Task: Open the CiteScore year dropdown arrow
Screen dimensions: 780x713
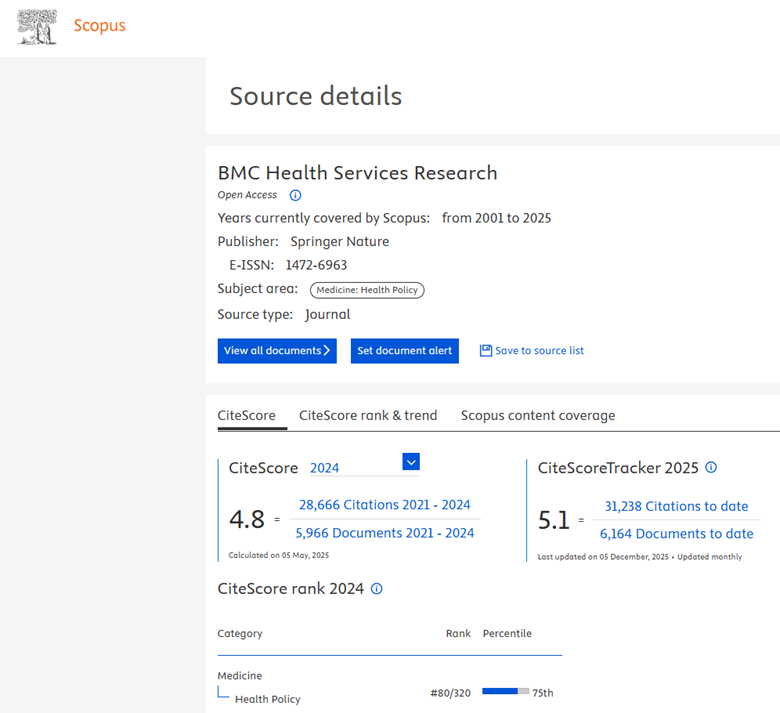Action: [x=410, y=462]
